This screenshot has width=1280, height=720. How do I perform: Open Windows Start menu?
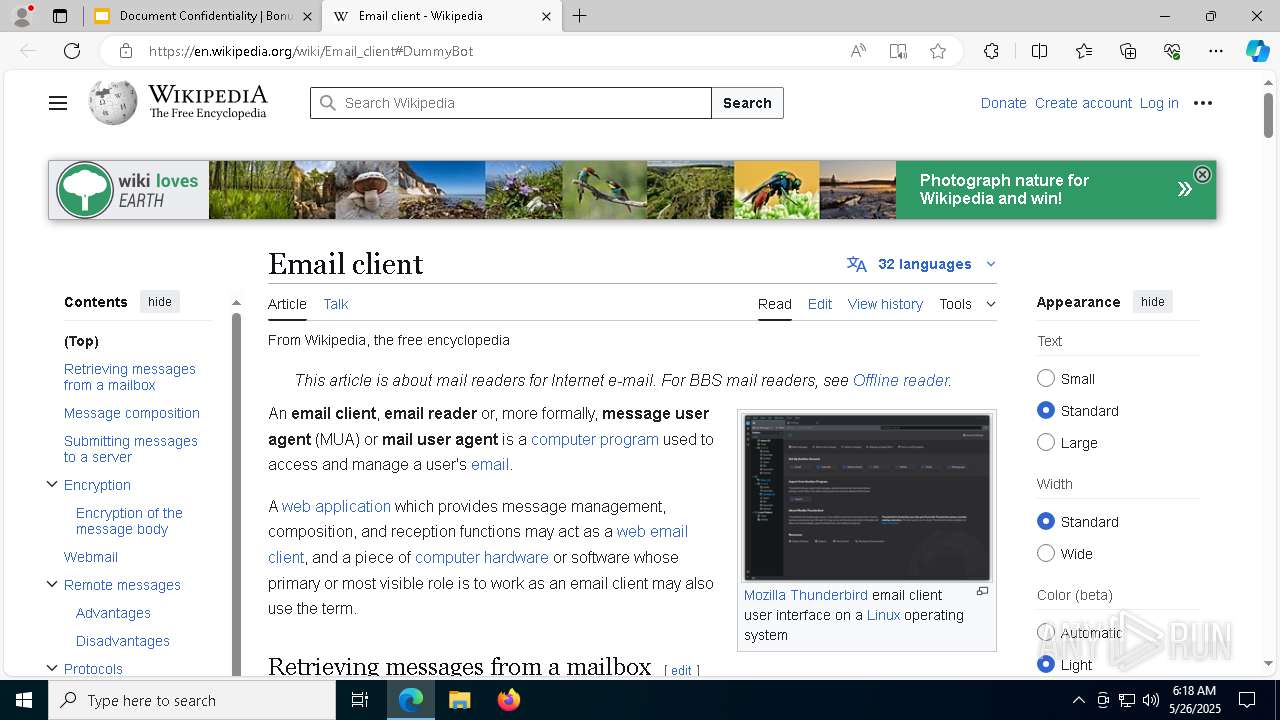click(24, 700)
